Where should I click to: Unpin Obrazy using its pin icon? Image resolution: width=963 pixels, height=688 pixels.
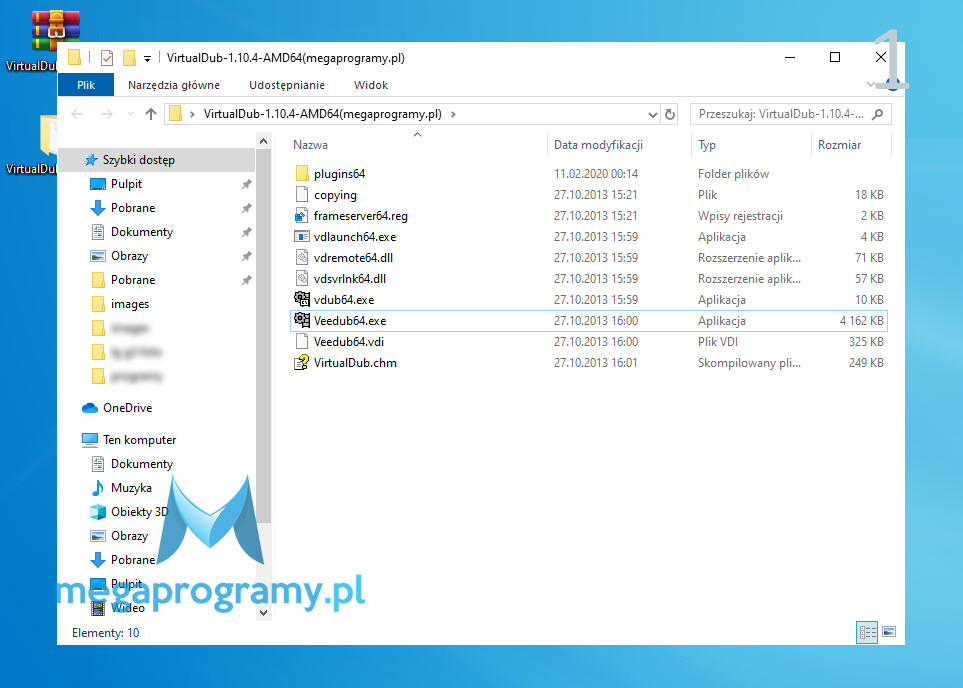246,256
